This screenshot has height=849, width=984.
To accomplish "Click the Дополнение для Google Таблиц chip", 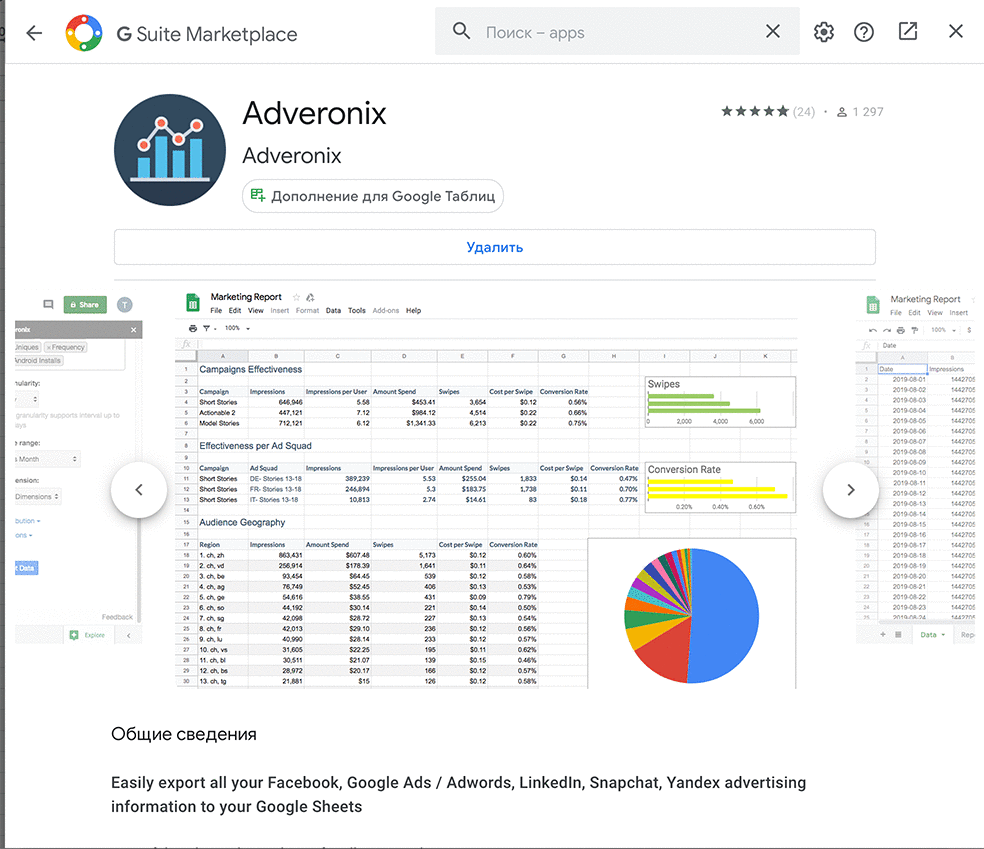I will pos(373,196).
